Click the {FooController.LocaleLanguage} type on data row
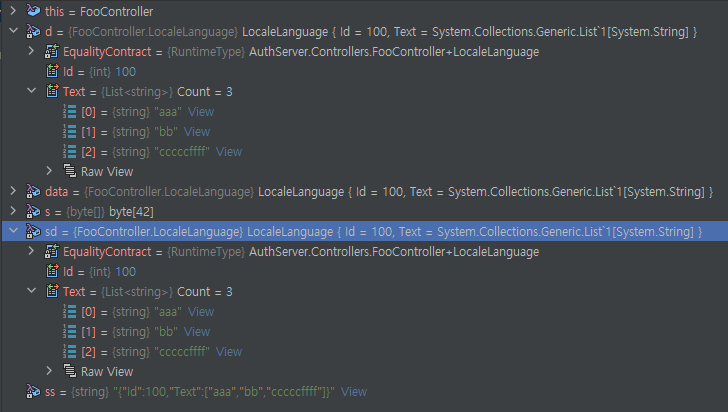Image resolution: width=728 pixels, height=412 pixels. [x=169, y=192]
